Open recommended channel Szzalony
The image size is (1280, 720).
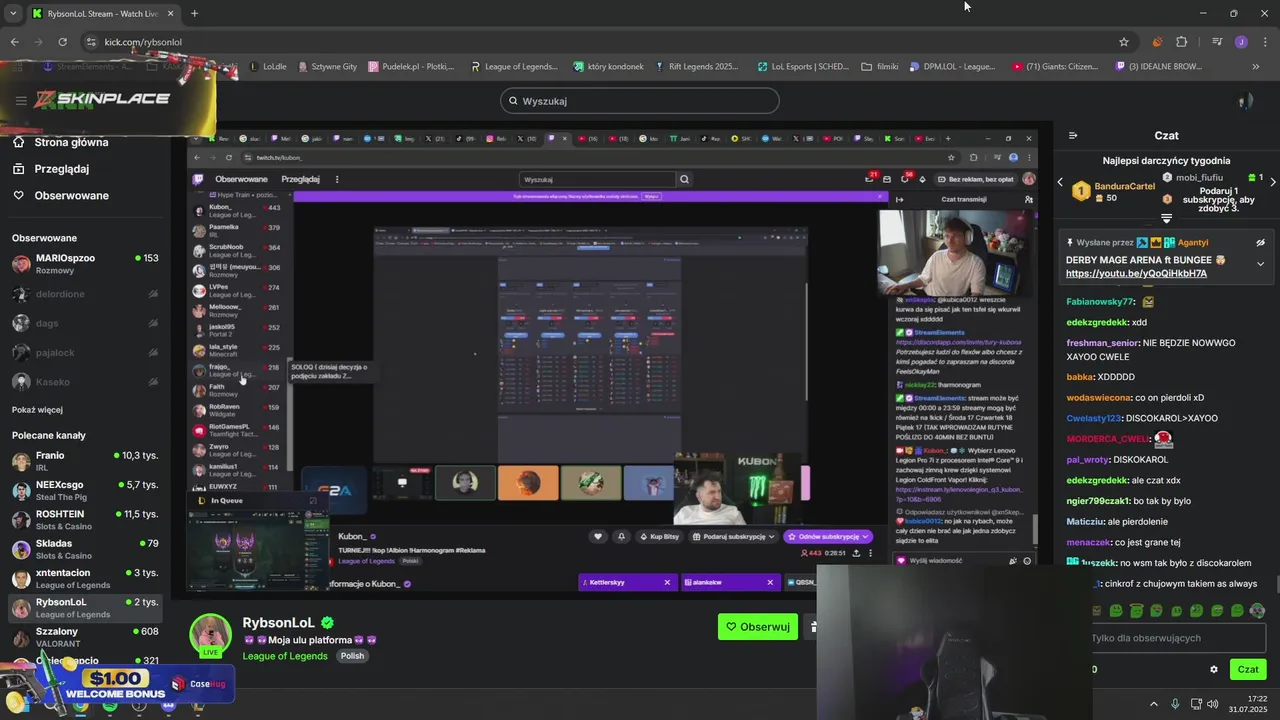[x=85, y=637]
